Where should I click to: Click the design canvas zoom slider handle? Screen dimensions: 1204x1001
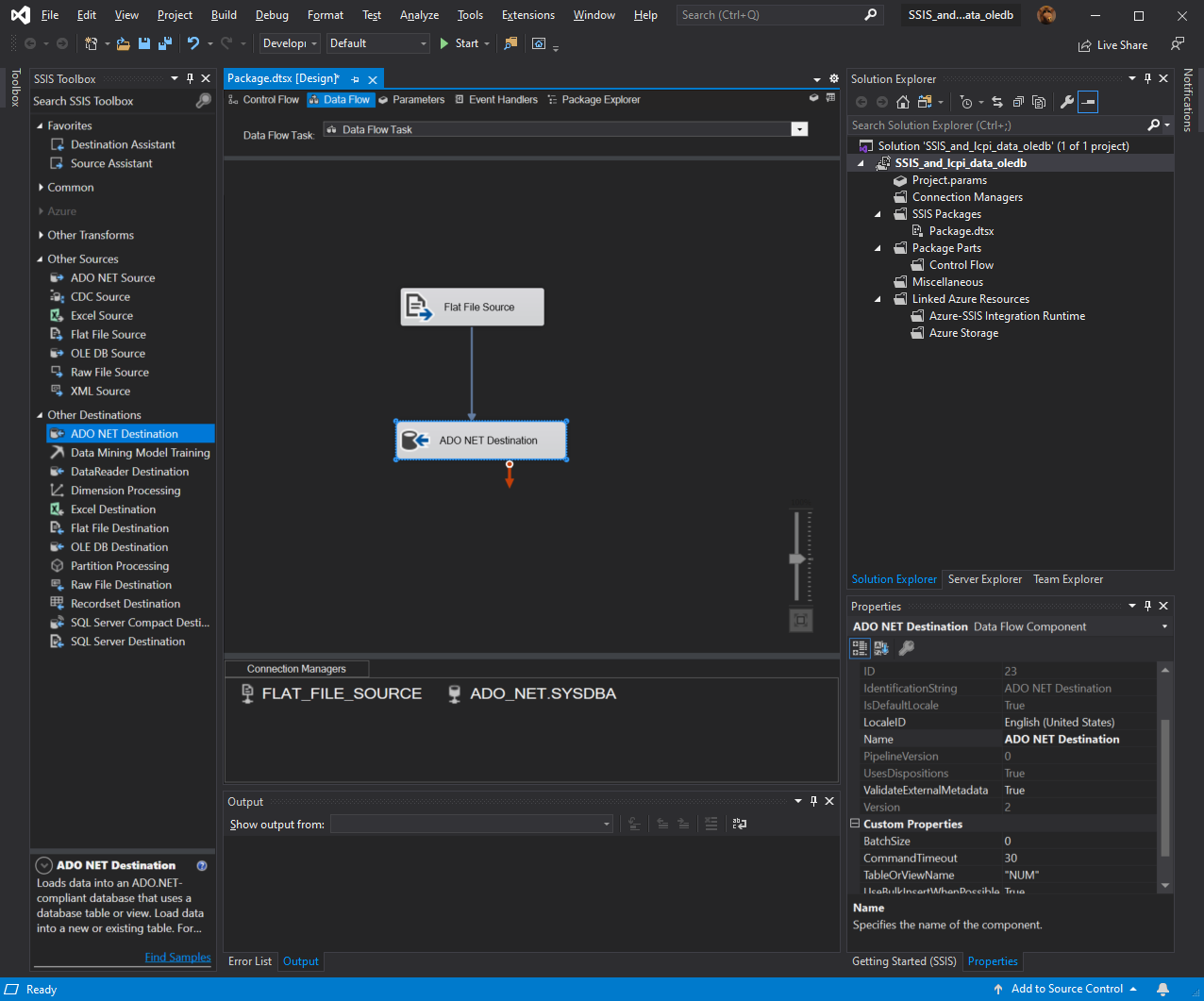click(797, 559)
